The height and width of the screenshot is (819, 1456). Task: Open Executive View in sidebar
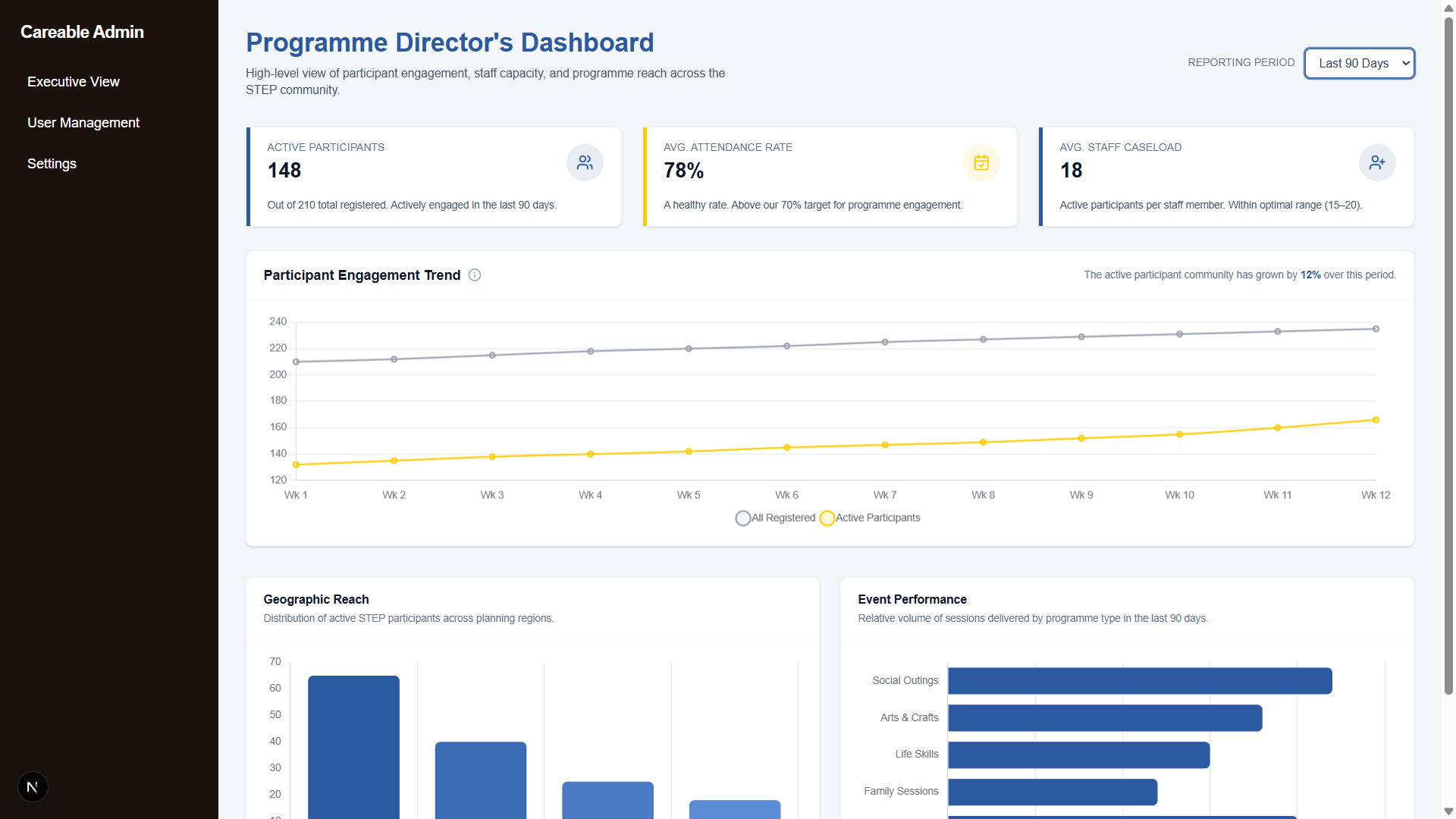click(x=74, y=82)
